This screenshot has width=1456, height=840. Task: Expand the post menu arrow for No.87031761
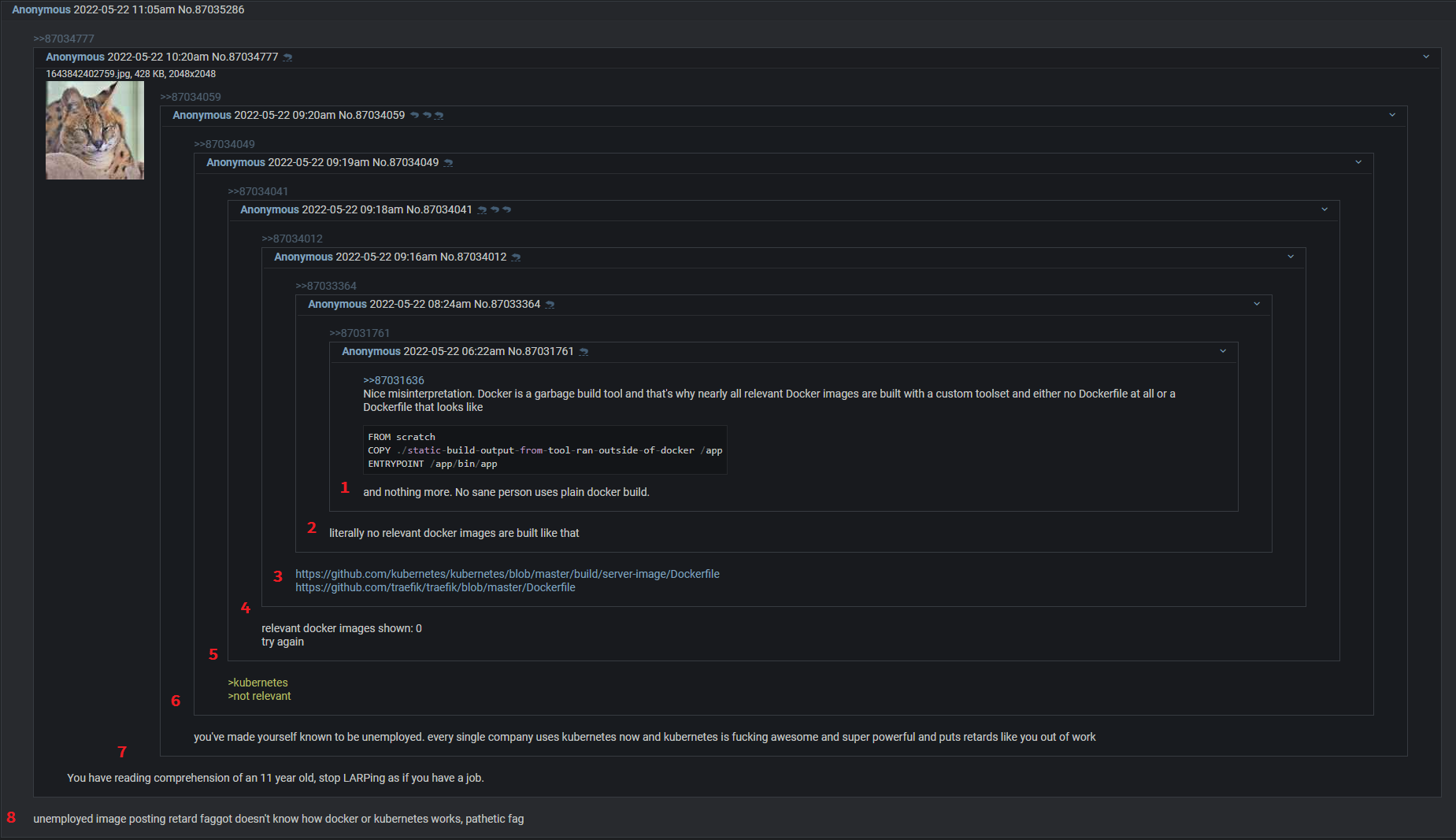click(x=1223, y=351)
